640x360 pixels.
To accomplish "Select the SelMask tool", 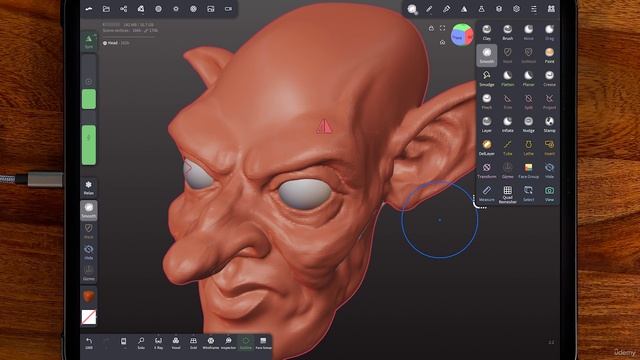I will coord(529,55).
